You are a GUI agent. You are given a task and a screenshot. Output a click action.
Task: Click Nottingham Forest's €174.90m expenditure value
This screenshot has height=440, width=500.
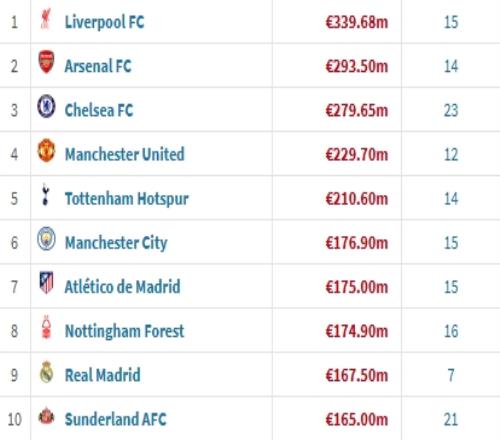coord(357,331)
